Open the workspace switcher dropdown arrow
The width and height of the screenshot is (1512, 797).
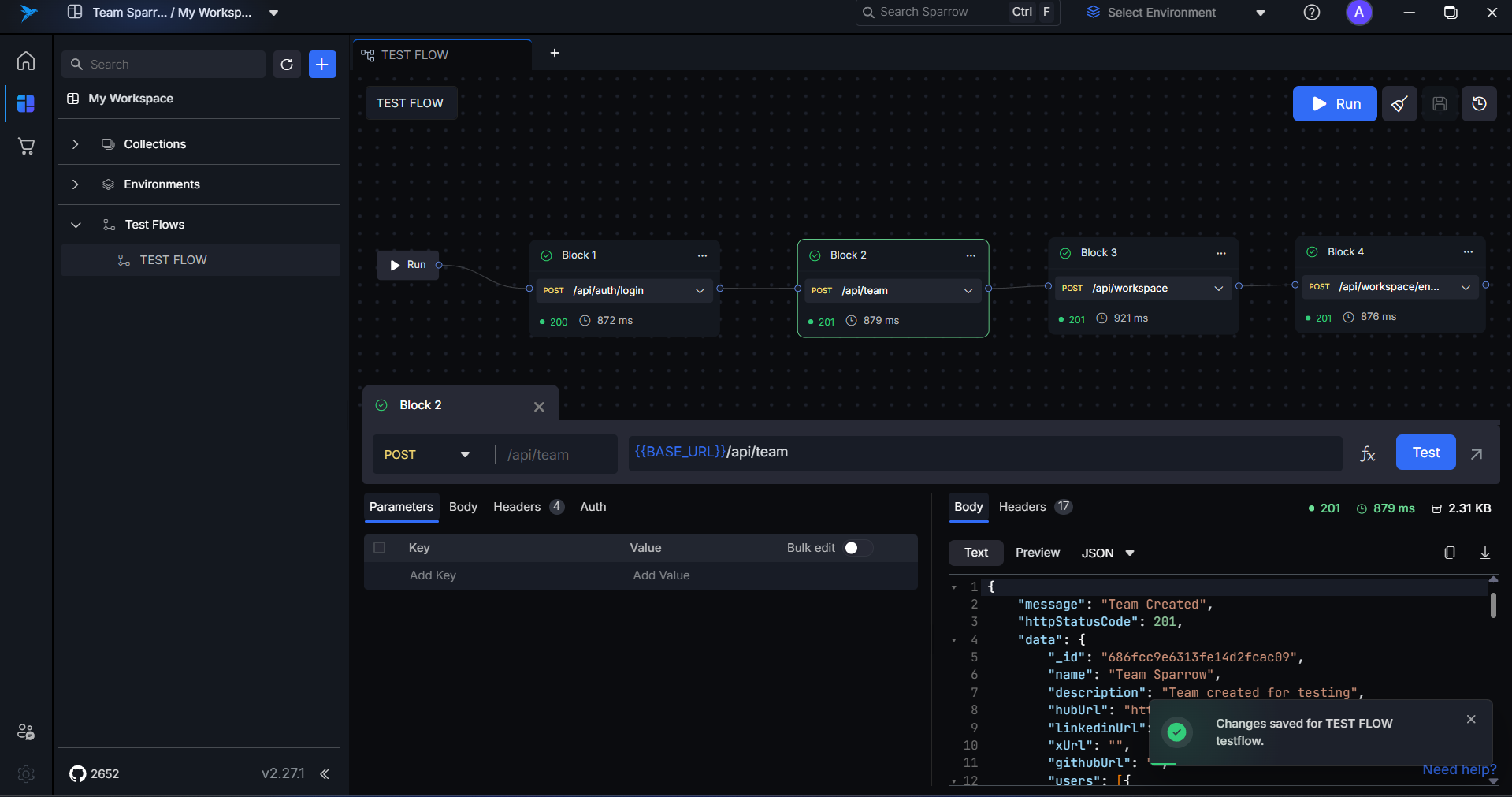click(273, 13)
